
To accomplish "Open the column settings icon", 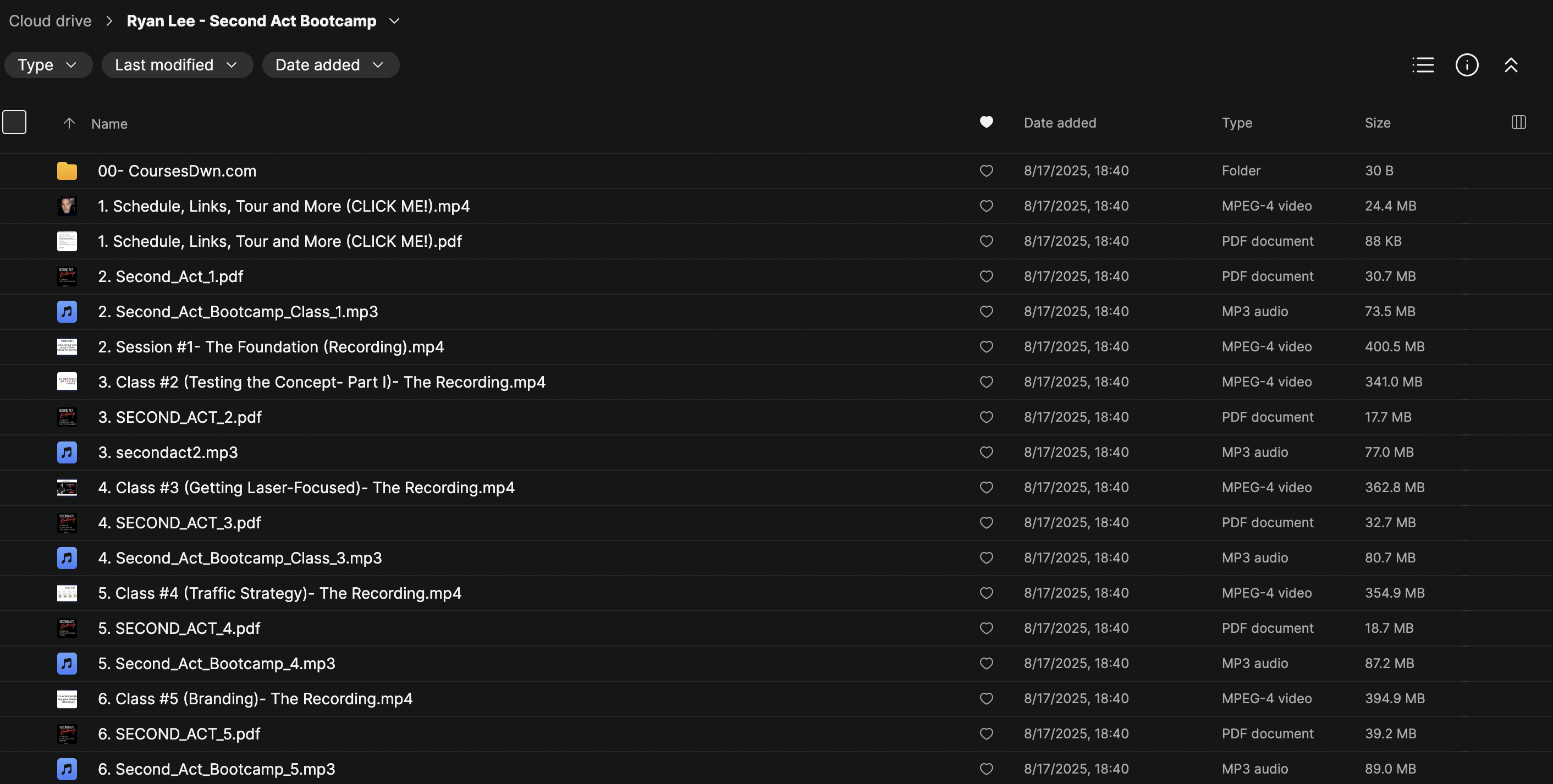I will (x=1518, y=123).
